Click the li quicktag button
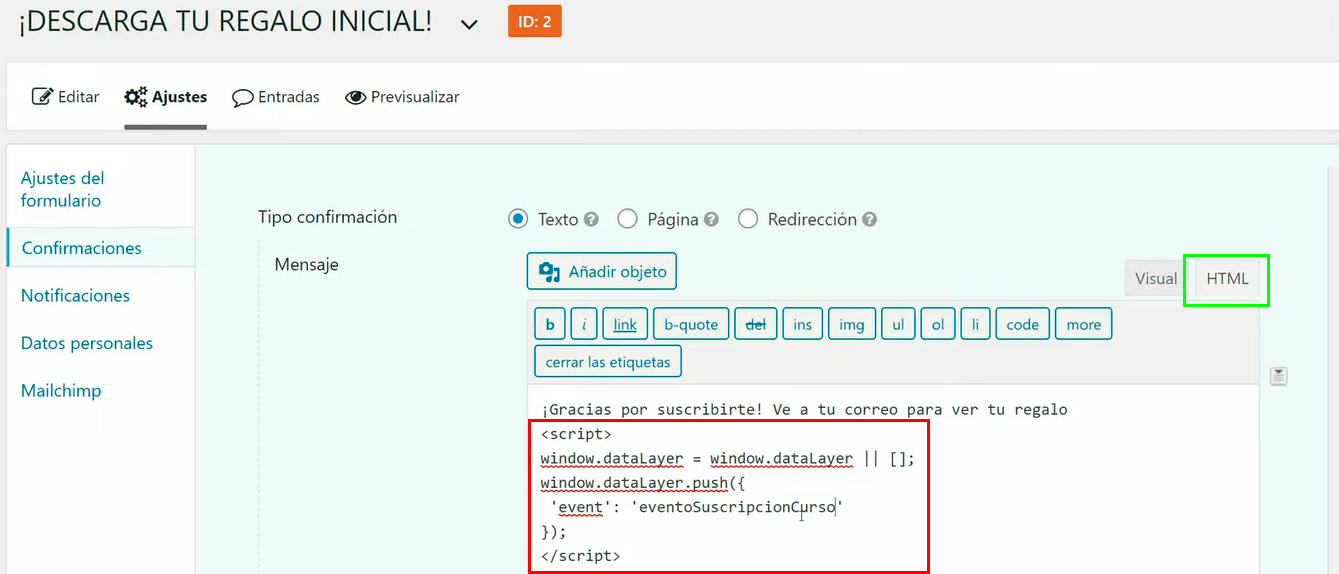This screenshot has height=574, width=1339. (975, 324)
